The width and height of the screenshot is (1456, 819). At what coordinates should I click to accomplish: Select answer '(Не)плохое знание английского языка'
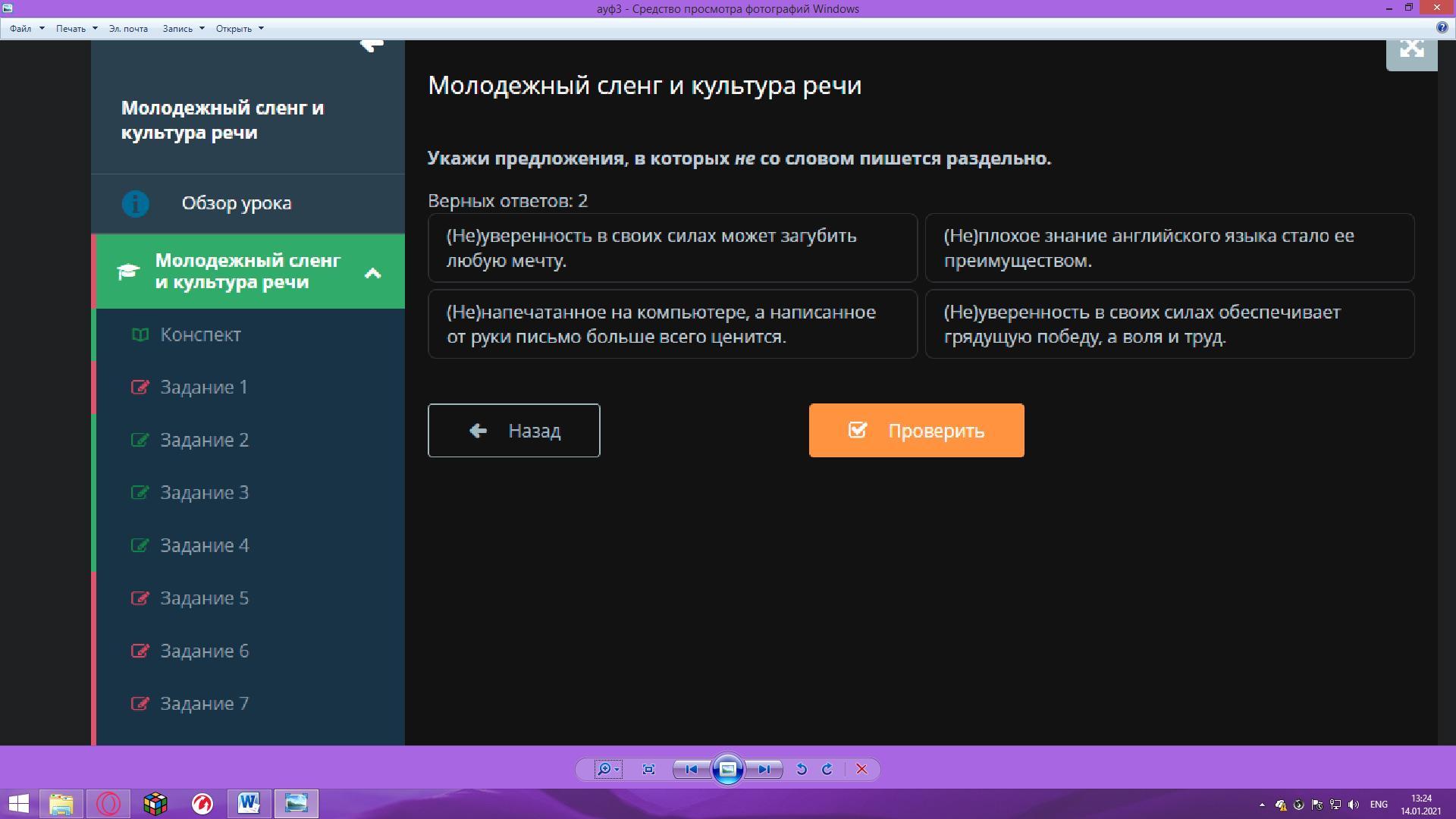(x=1169, y=248)
